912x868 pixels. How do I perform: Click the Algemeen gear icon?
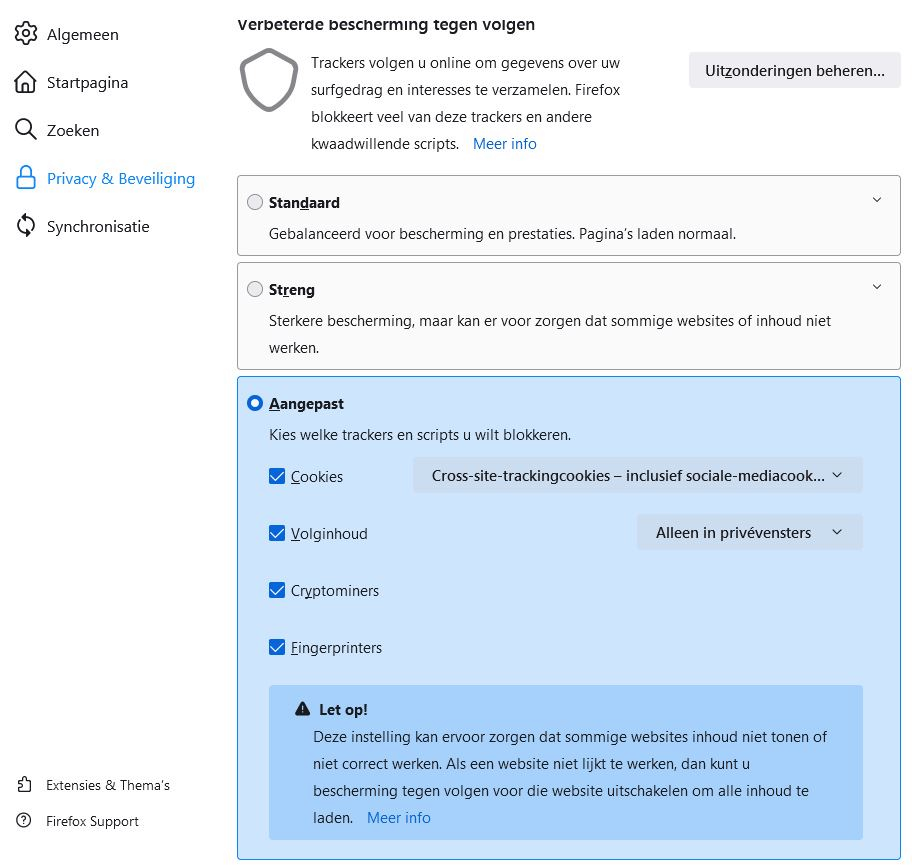(x=26, y=34)
